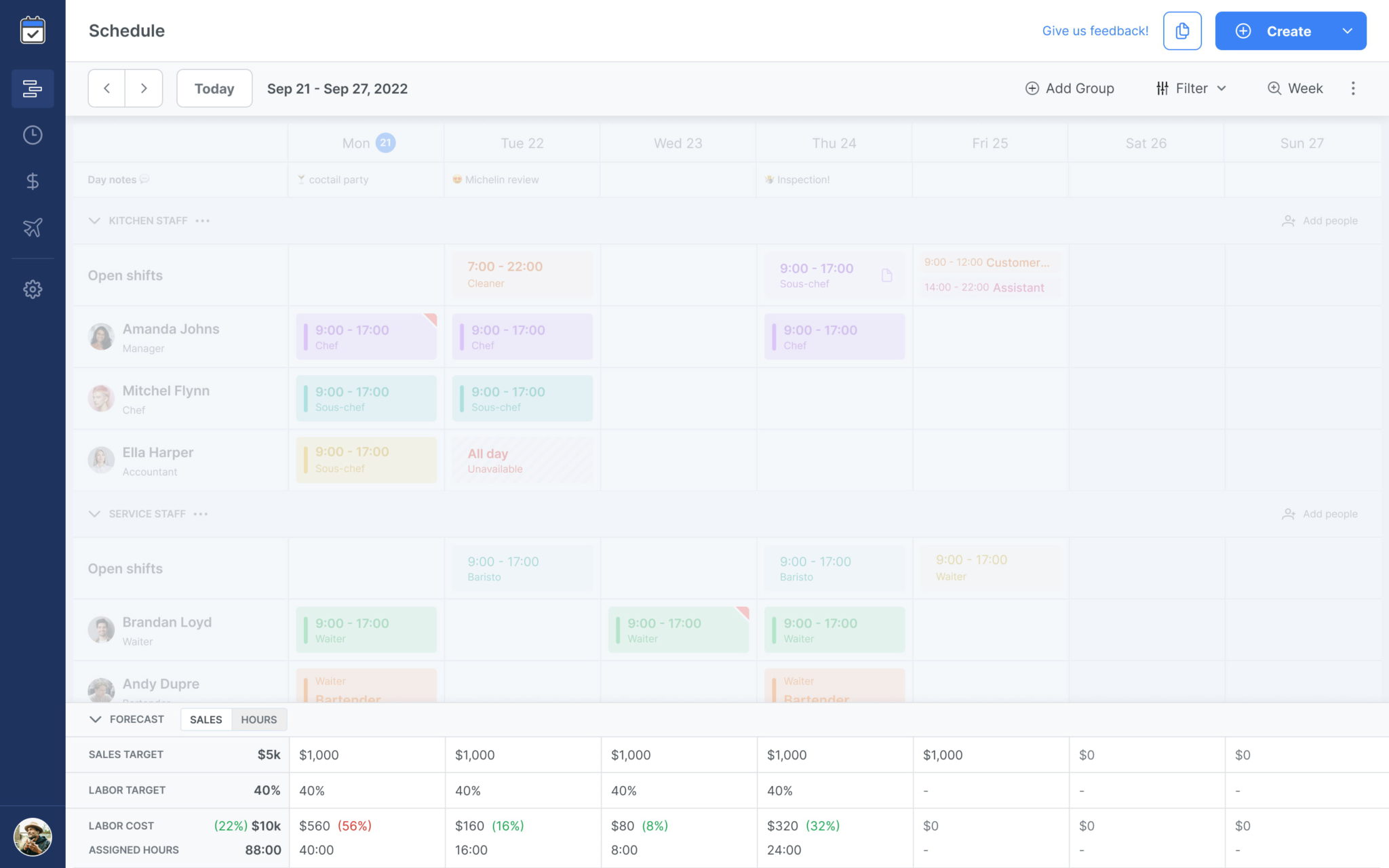Open settings via the gear icon

[32, 289]
